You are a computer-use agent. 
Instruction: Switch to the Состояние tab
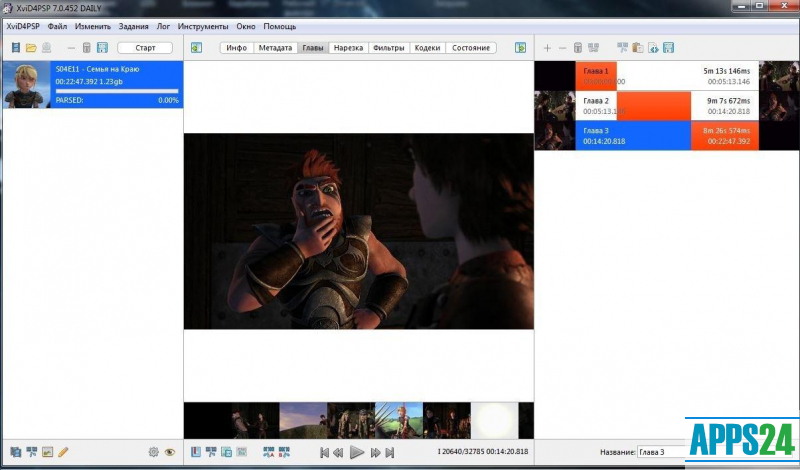tap(471, 47)
